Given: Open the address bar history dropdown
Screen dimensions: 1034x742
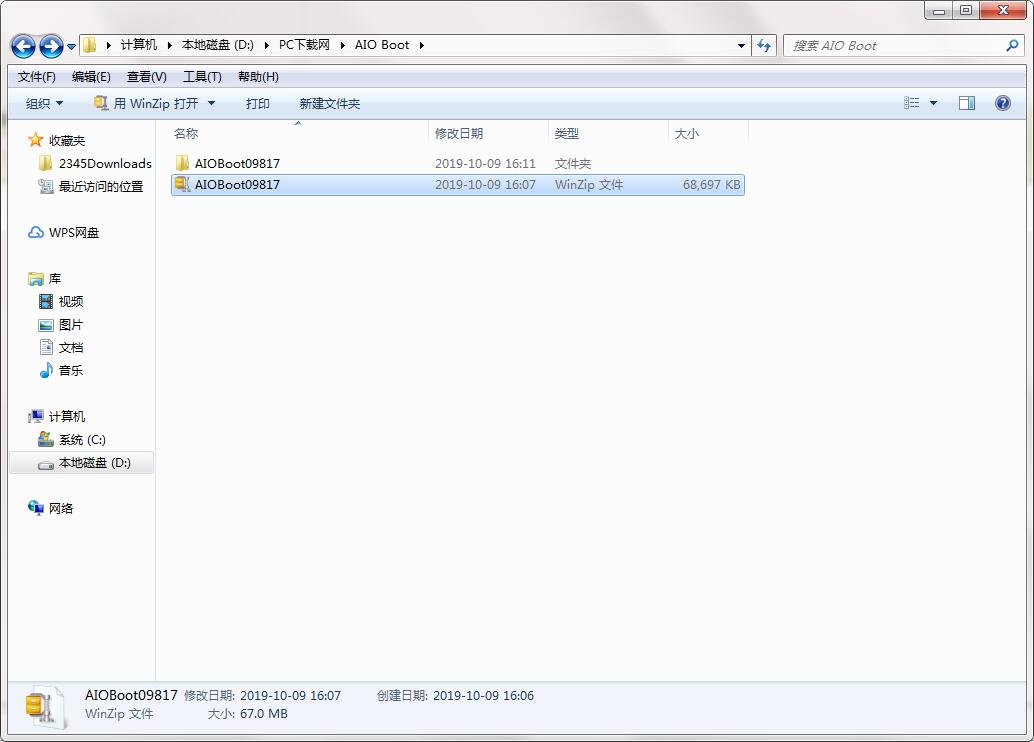Looking at the screenshot, I should pyautogui.click(x=740, y=45).
